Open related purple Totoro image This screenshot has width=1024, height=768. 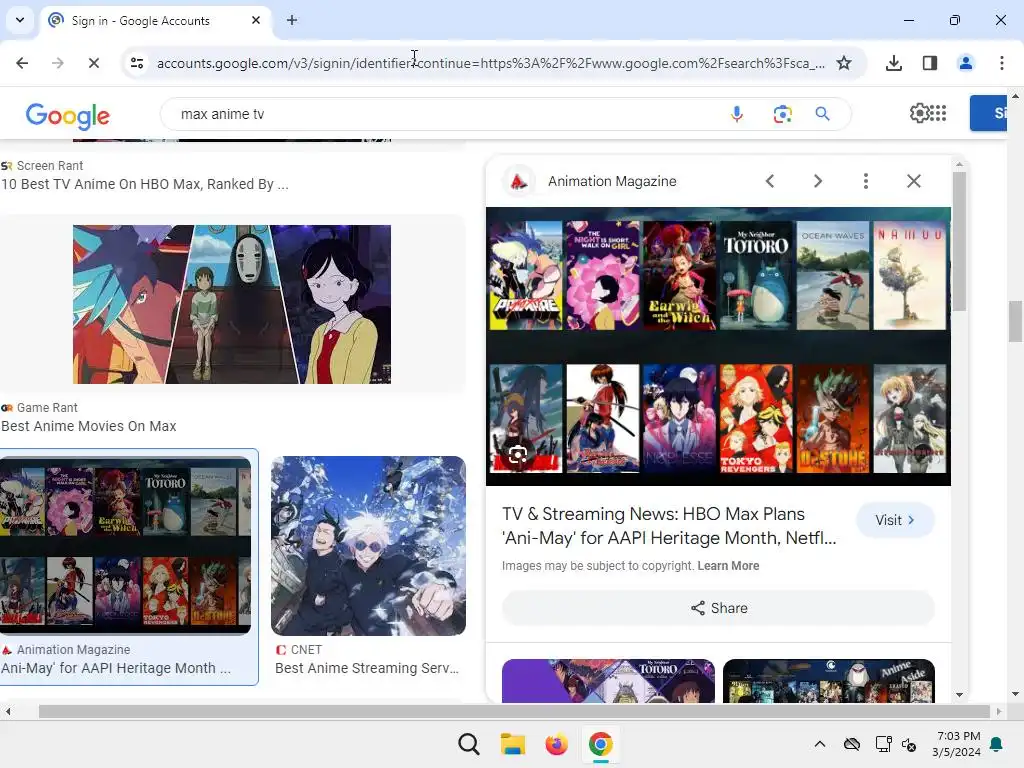coord(608,680)
